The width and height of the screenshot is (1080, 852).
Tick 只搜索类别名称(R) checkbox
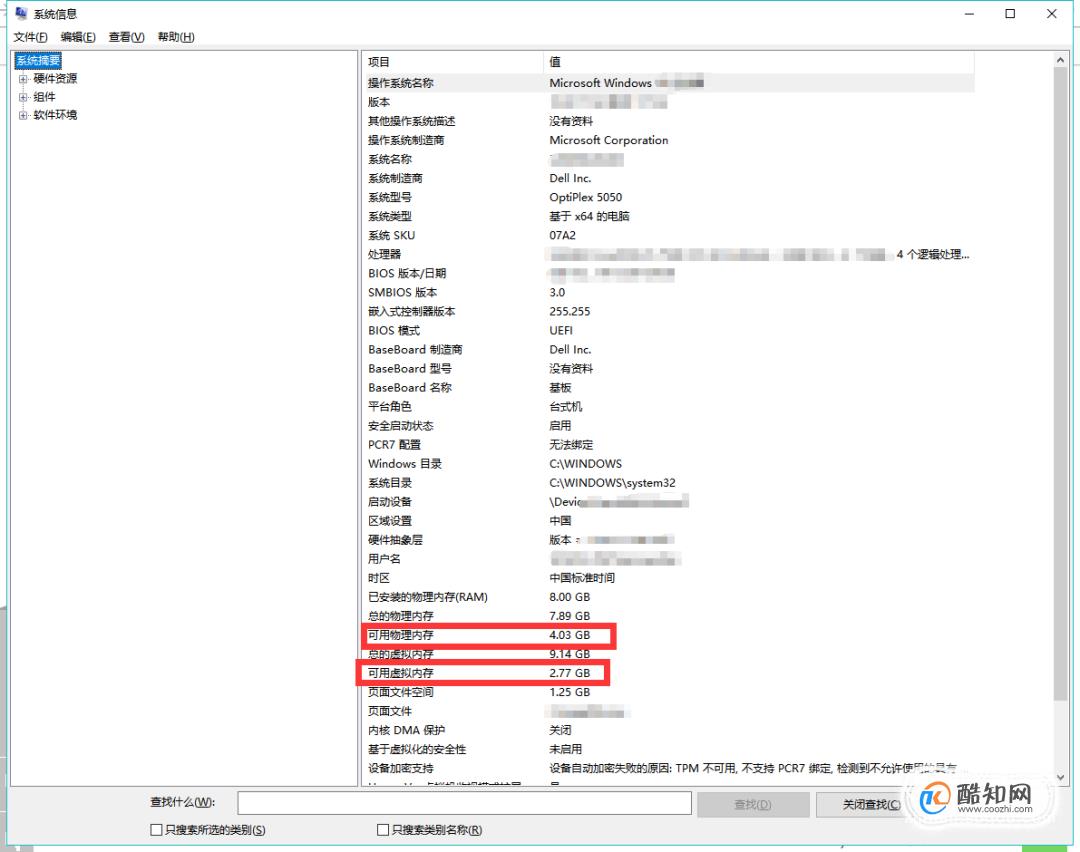coord(383,830)
